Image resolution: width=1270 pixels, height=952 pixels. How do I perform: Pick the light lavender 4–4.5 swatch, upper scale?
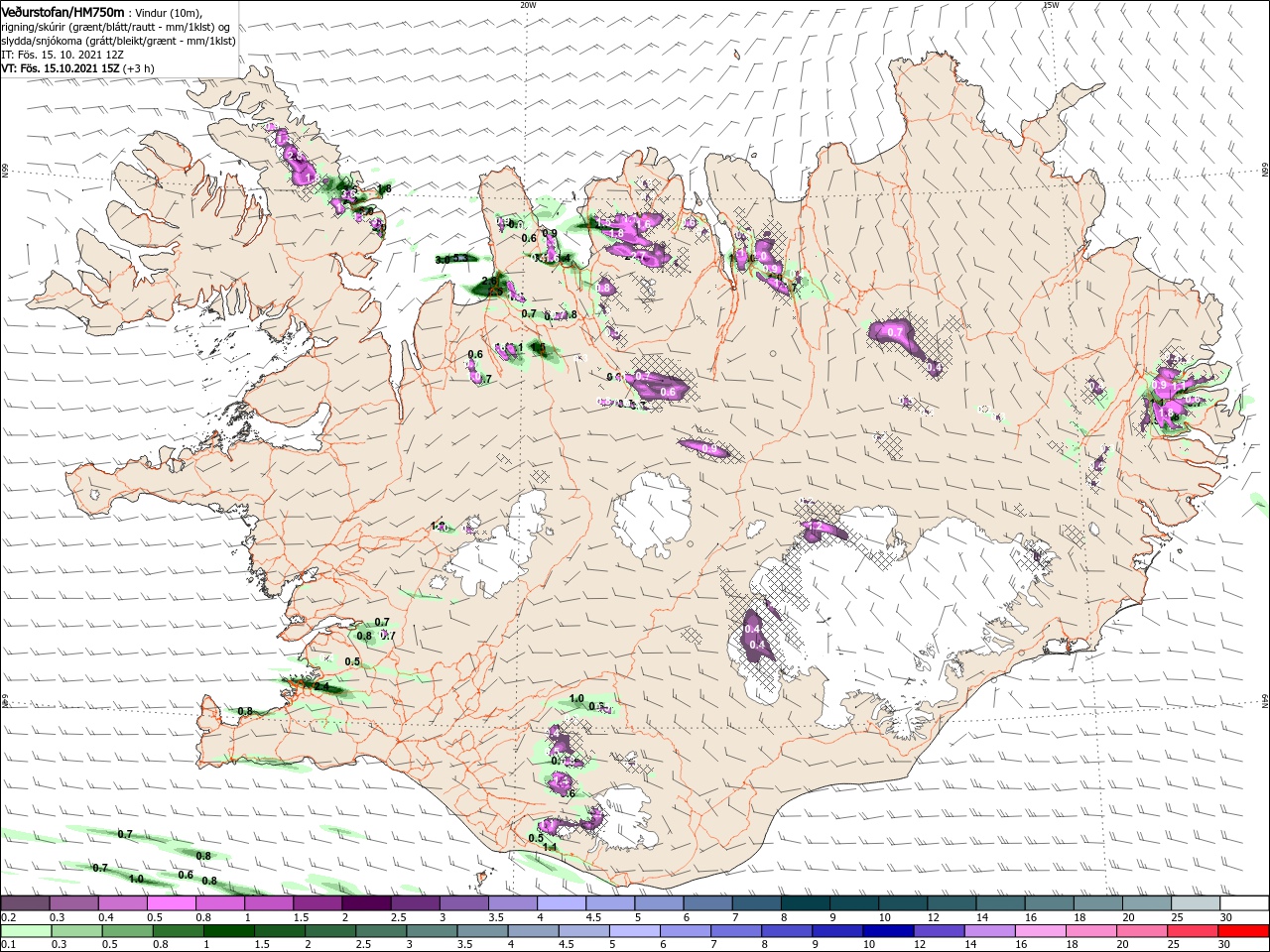tap(562, 904)
